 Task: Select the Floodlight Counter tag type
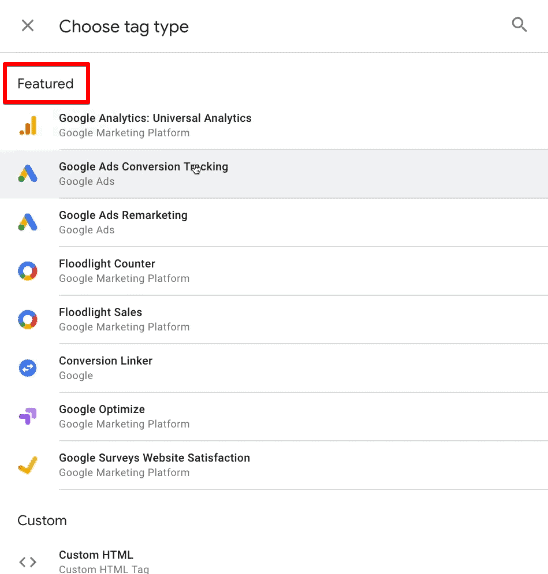tap(274, 271)
